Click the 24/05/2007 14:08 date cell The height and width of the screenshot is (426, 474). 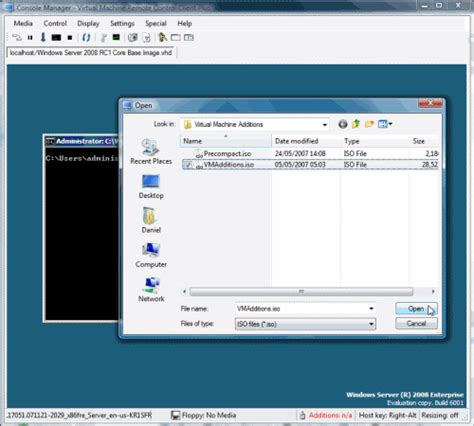pos(300,154)
